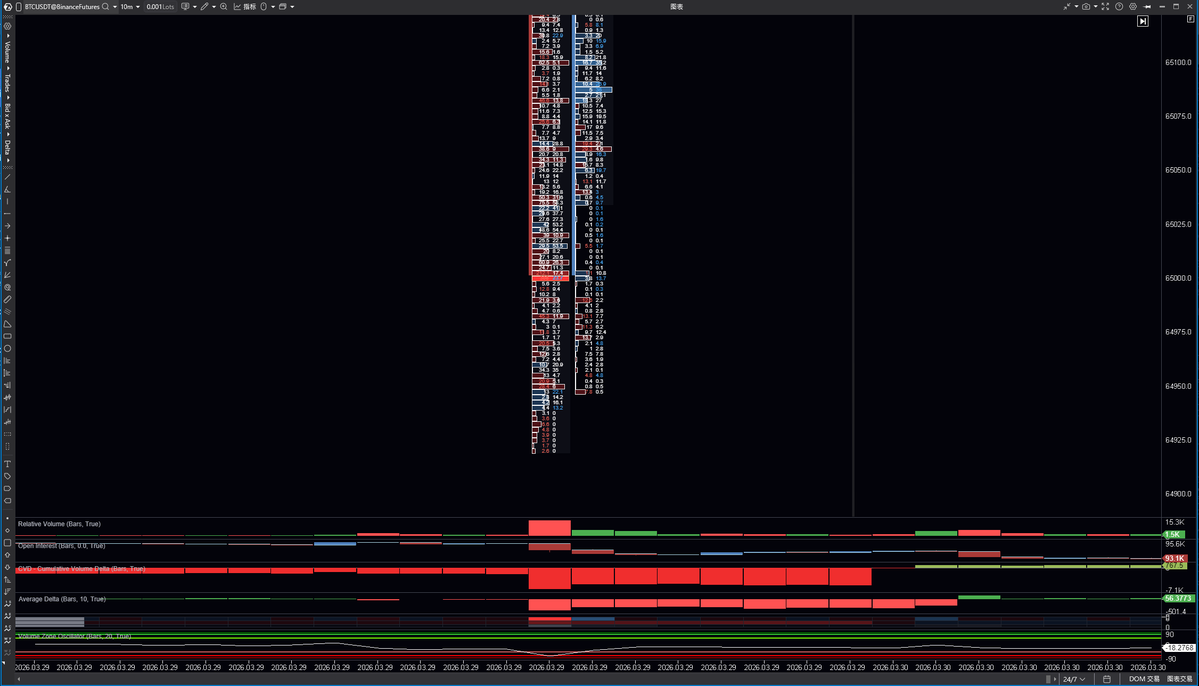The width and height of the screenshot is (1199, 686).
Task: Toggle the mouse mode icon in toolbar
Action: pyautogui.click(x=264, y=7)
